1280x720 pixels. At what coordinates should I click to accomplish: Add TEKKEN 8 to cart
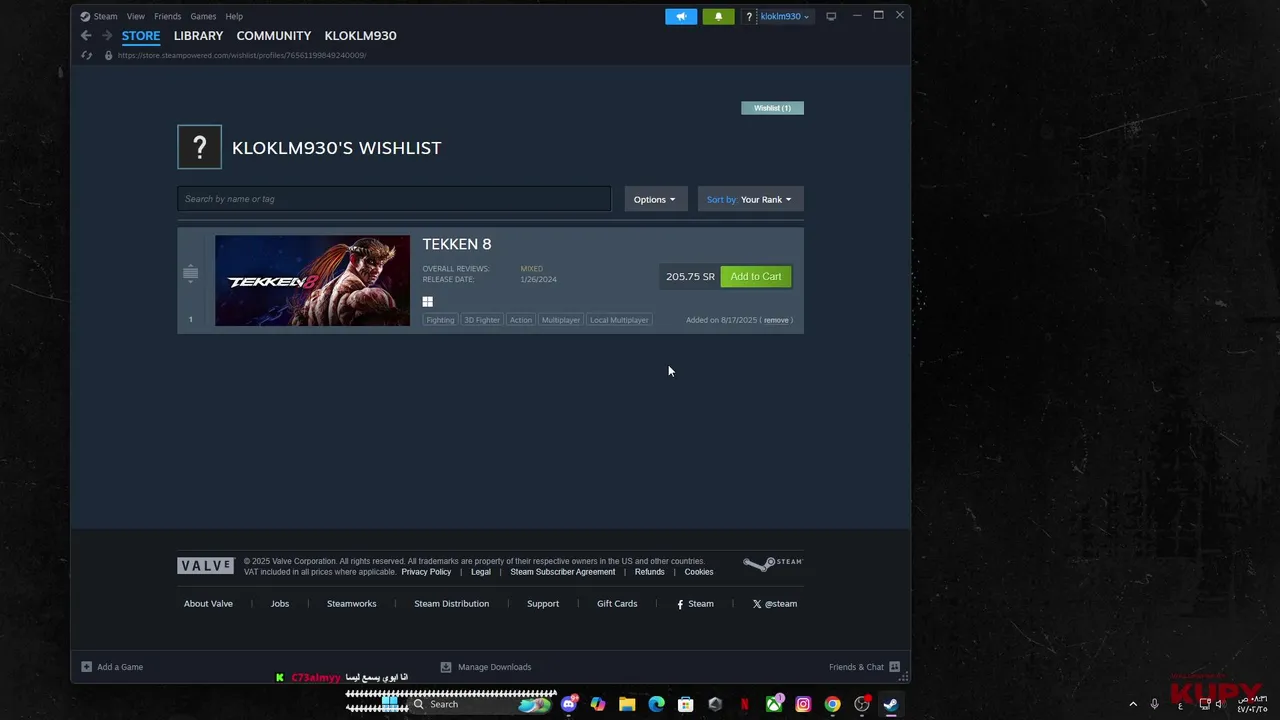[756, 277]
